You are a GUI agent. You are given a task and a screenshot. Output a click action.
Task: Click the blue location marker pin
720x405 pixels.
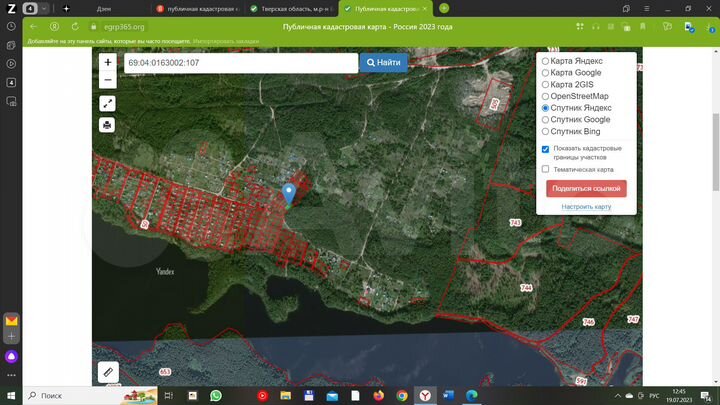point(290,192)
